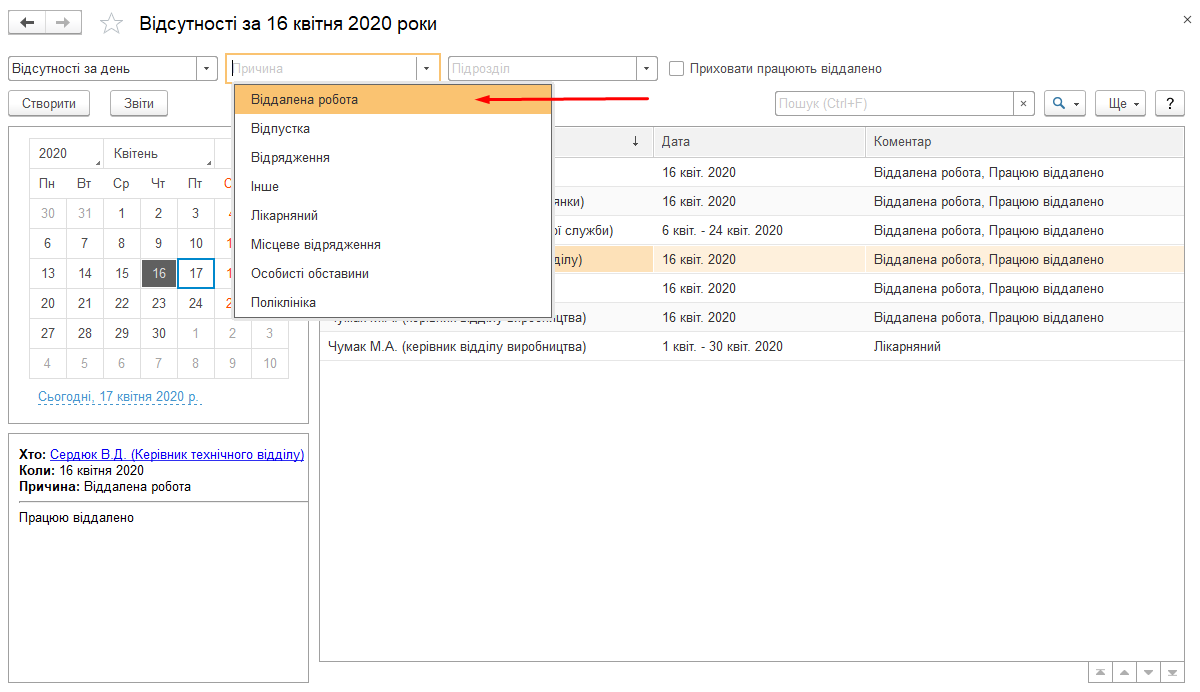
Task: Click the forward navigation arrow
Action: 62,23
